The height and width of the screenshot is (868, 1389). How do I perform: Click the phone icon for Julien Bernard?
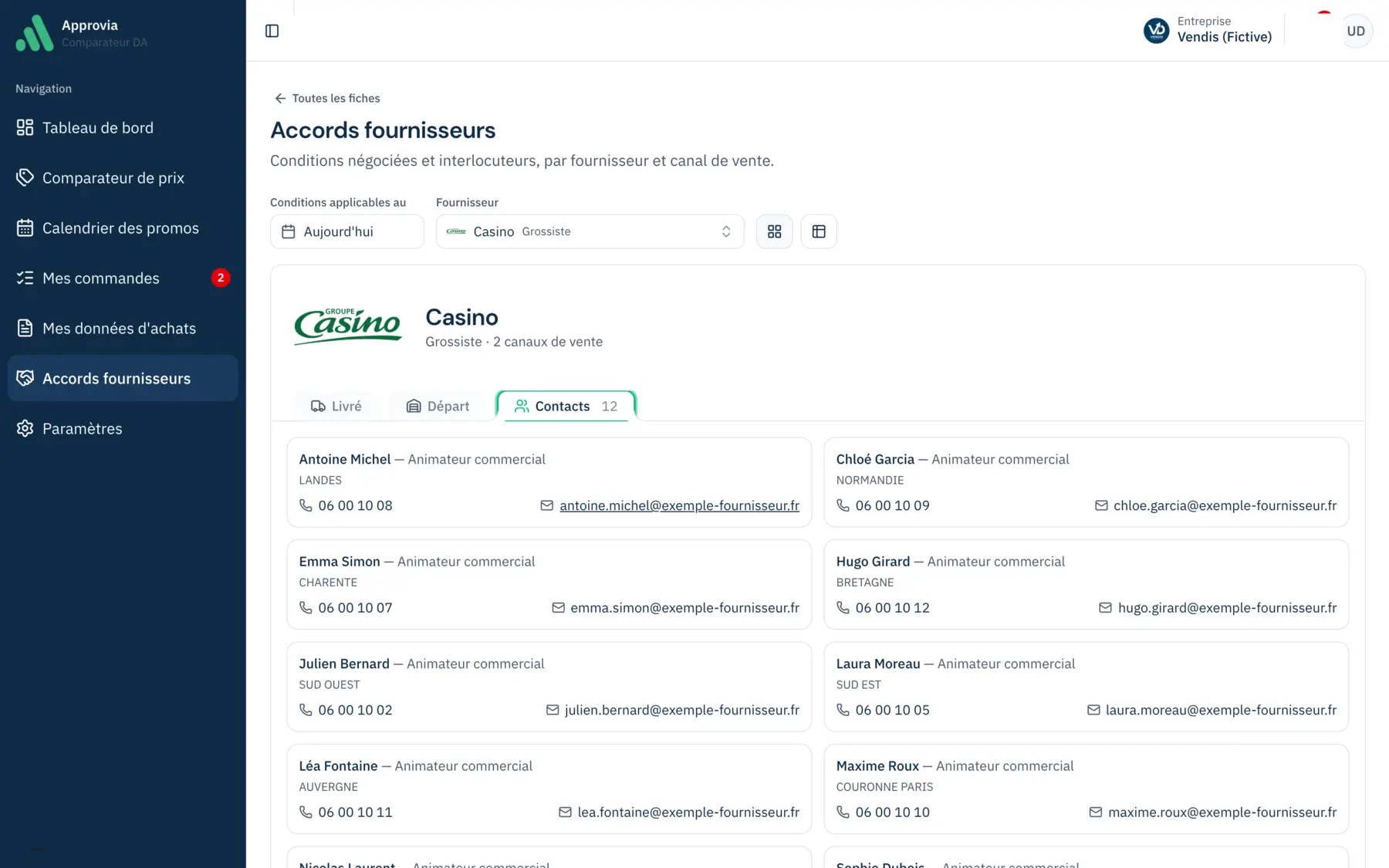pyautogui.click(x=306, y=710)
